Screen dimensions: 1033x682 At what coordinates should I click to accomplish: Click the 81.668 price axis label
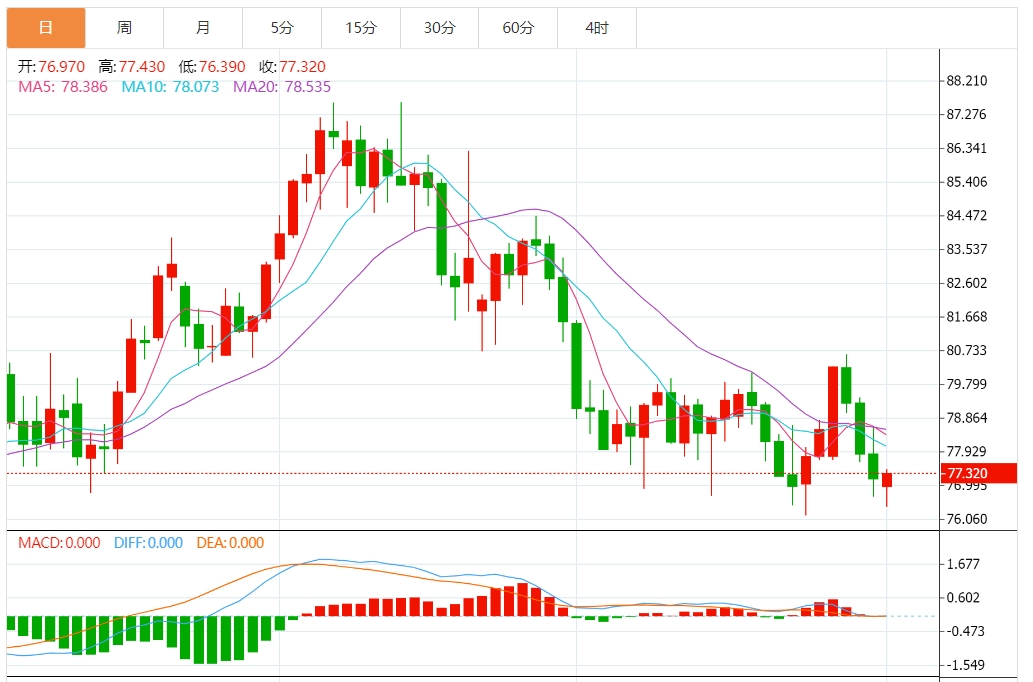tap(966, 317)
